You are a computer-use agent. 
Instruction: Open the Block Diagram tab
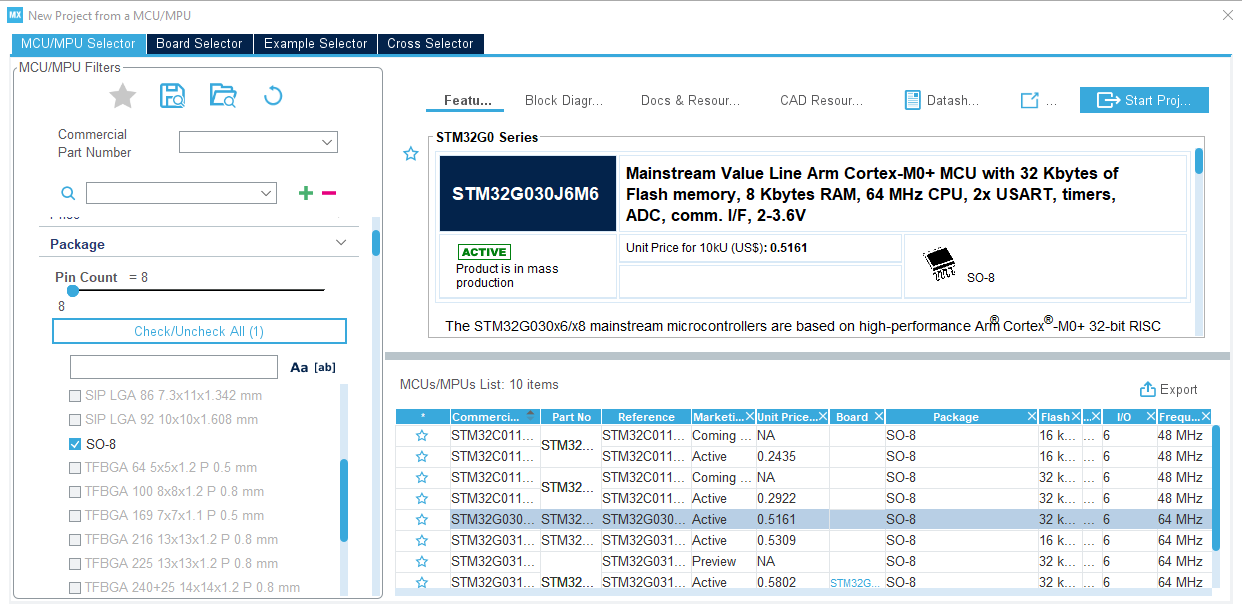click(x=564, y=99)
